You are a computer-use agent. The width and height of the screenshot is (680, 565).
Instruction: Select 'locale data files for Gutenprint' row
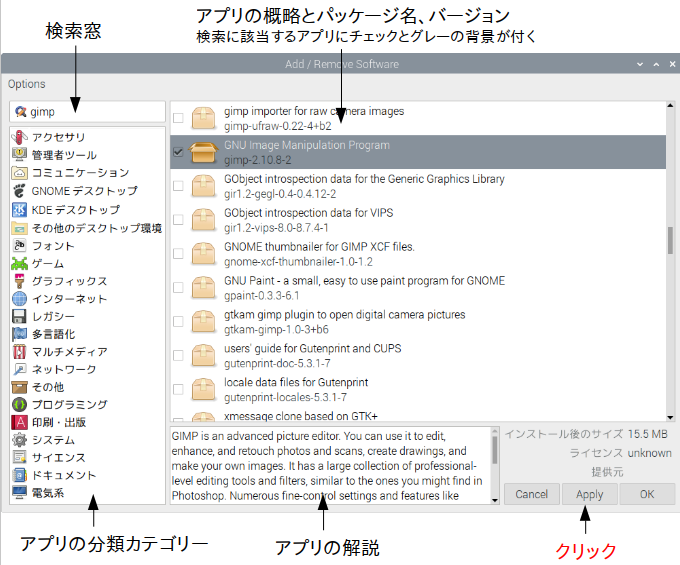(x=418, y=389)
